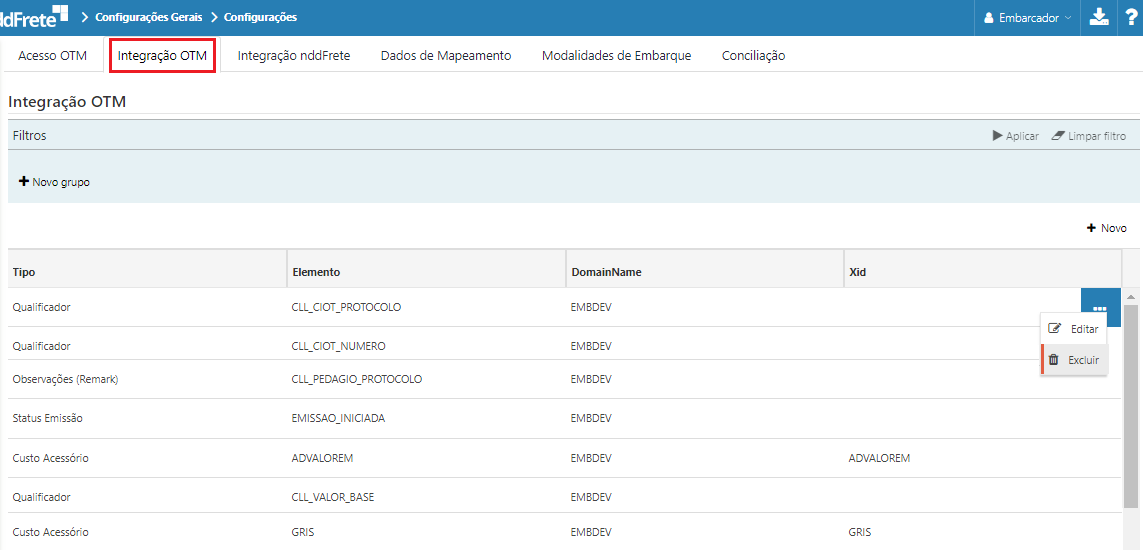The height and width of the screenshot is (550, 1145).
Task: Click the download icon in header
Action: 1099,17
